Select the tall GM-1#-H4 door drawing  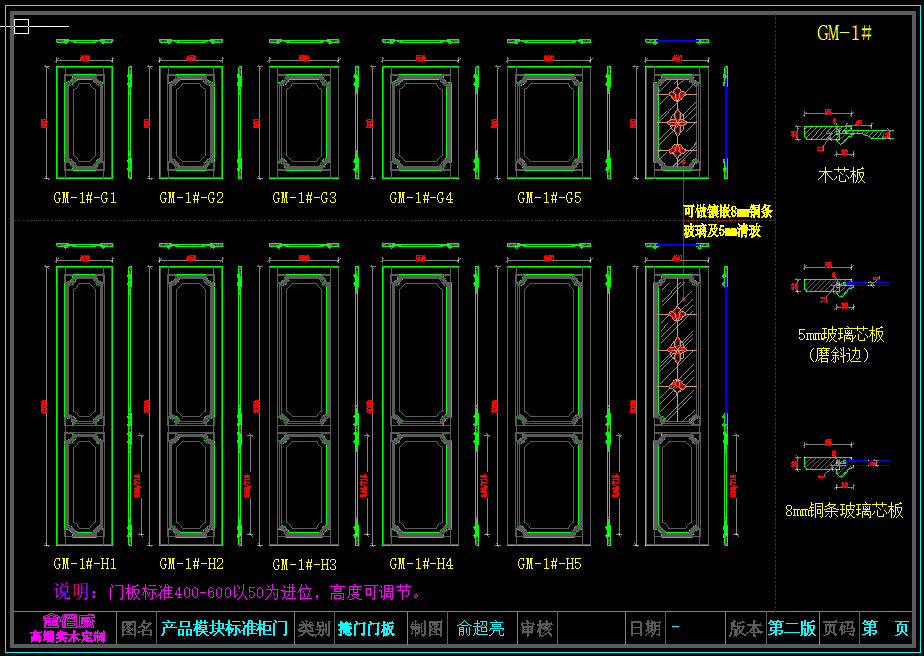pos(420,405)
